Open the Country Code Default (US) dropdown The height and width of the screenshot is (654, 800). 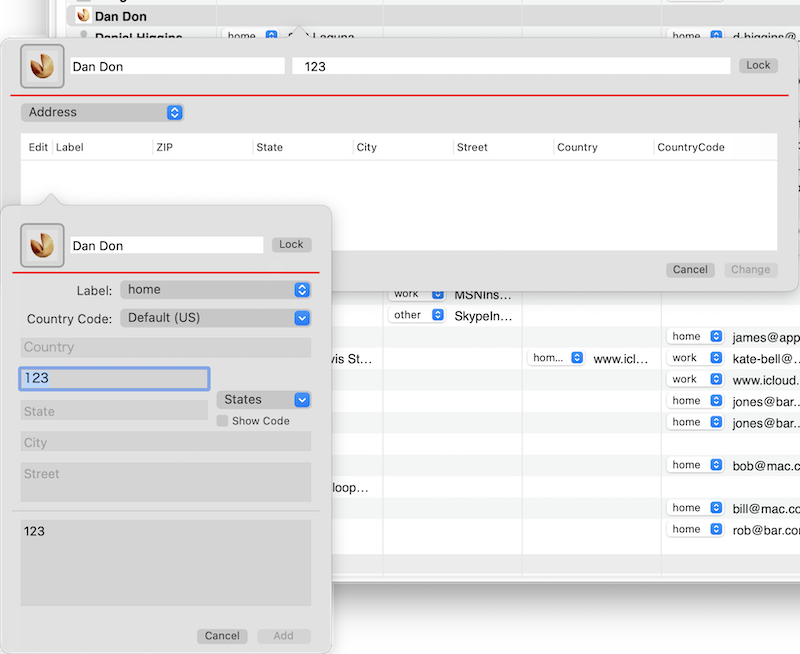point(216,318)
